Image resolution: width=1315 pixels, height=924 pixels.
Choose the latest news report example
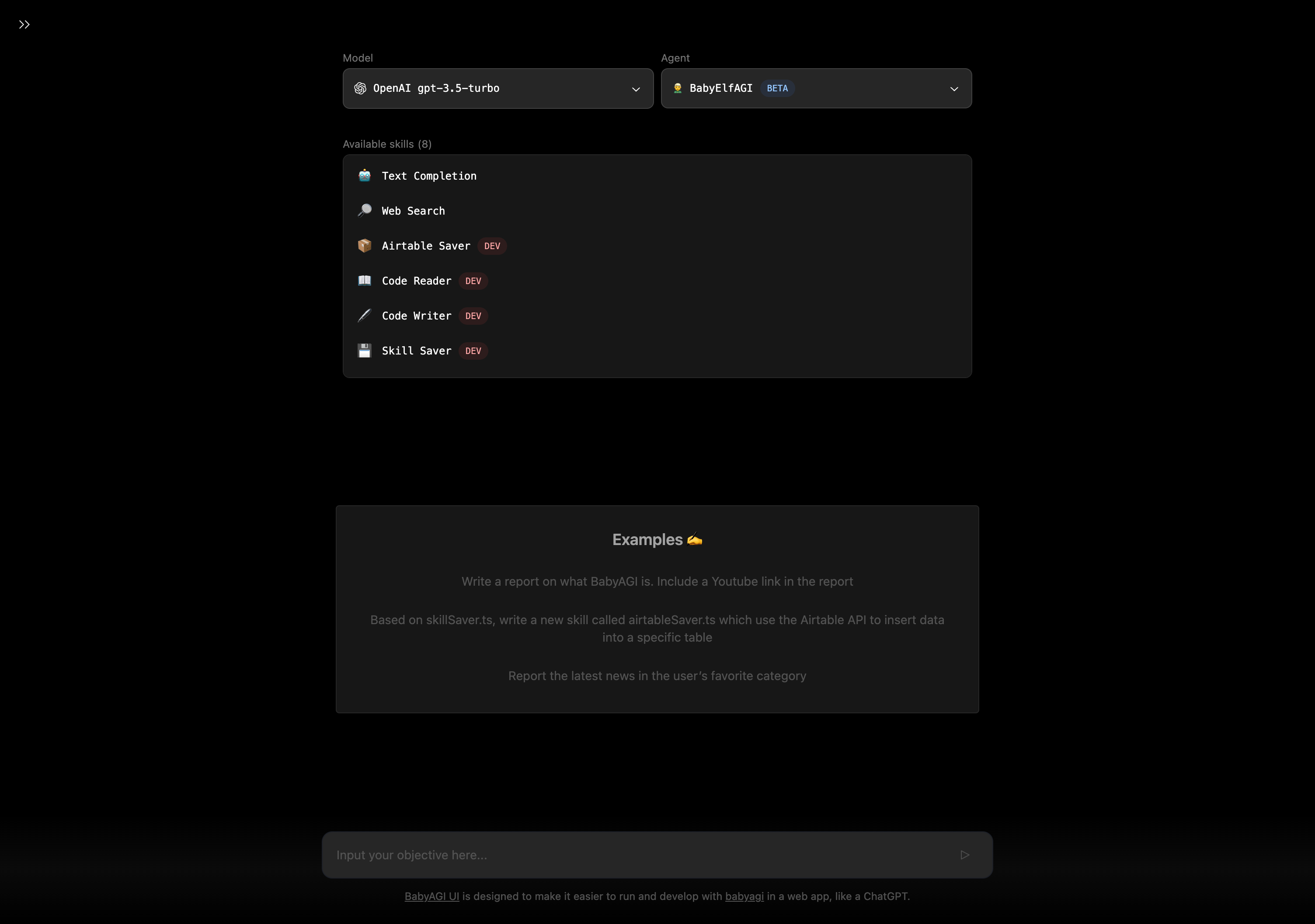[657, 676]
